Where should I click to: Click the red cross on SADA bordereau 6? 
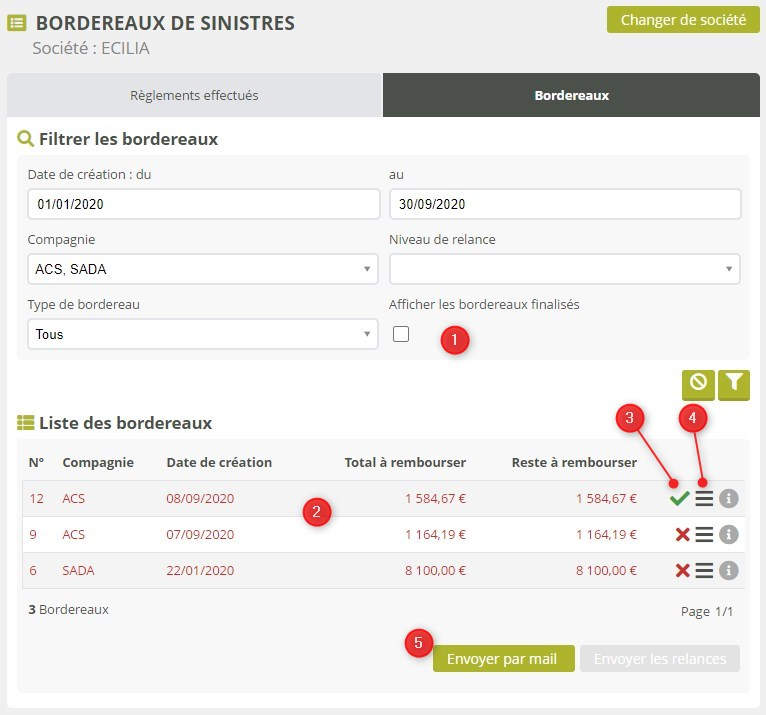[x=683, y=570]
